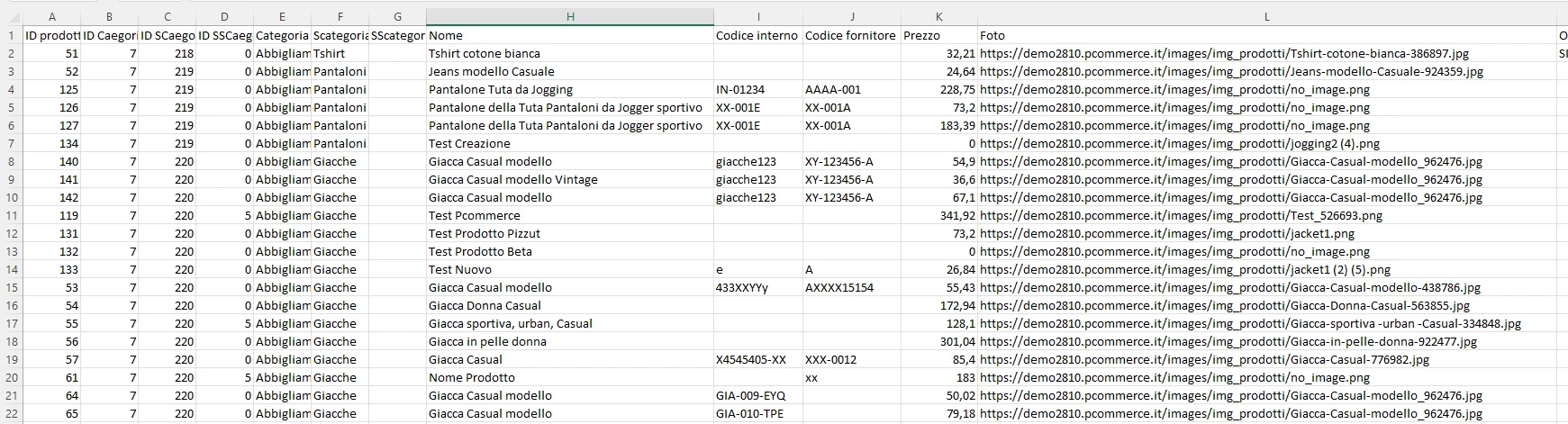The image size is (1568, 424).
Task: Click the 'Codice interno' header cell
Action: pos(758,35)
